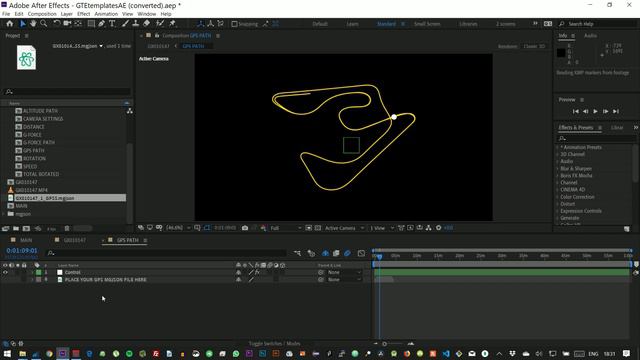Screen dimensions: 640x360
Task: Click the current time indicator 0:01:09:01
Action: pyautogui.click(x=22, y=251)
